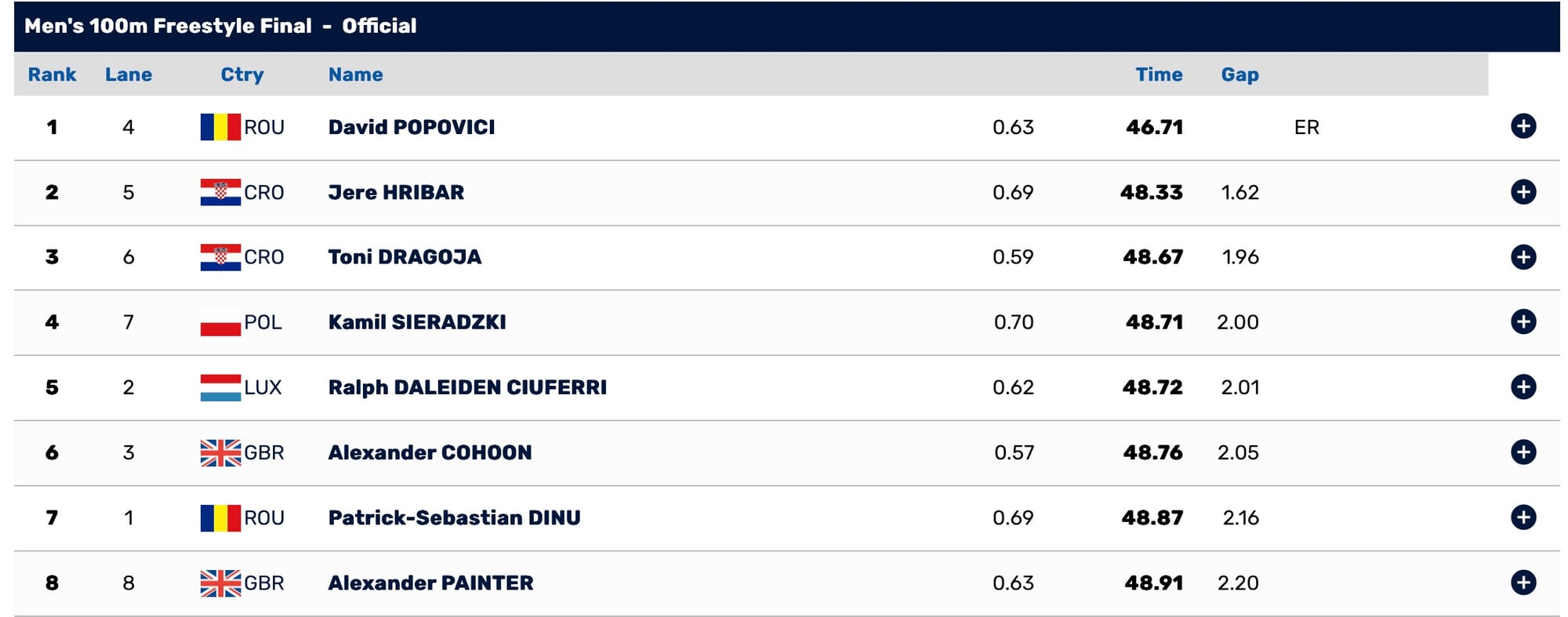Expand Ralph DALEIDEN CIUFERRI's row

(1523, 387)
